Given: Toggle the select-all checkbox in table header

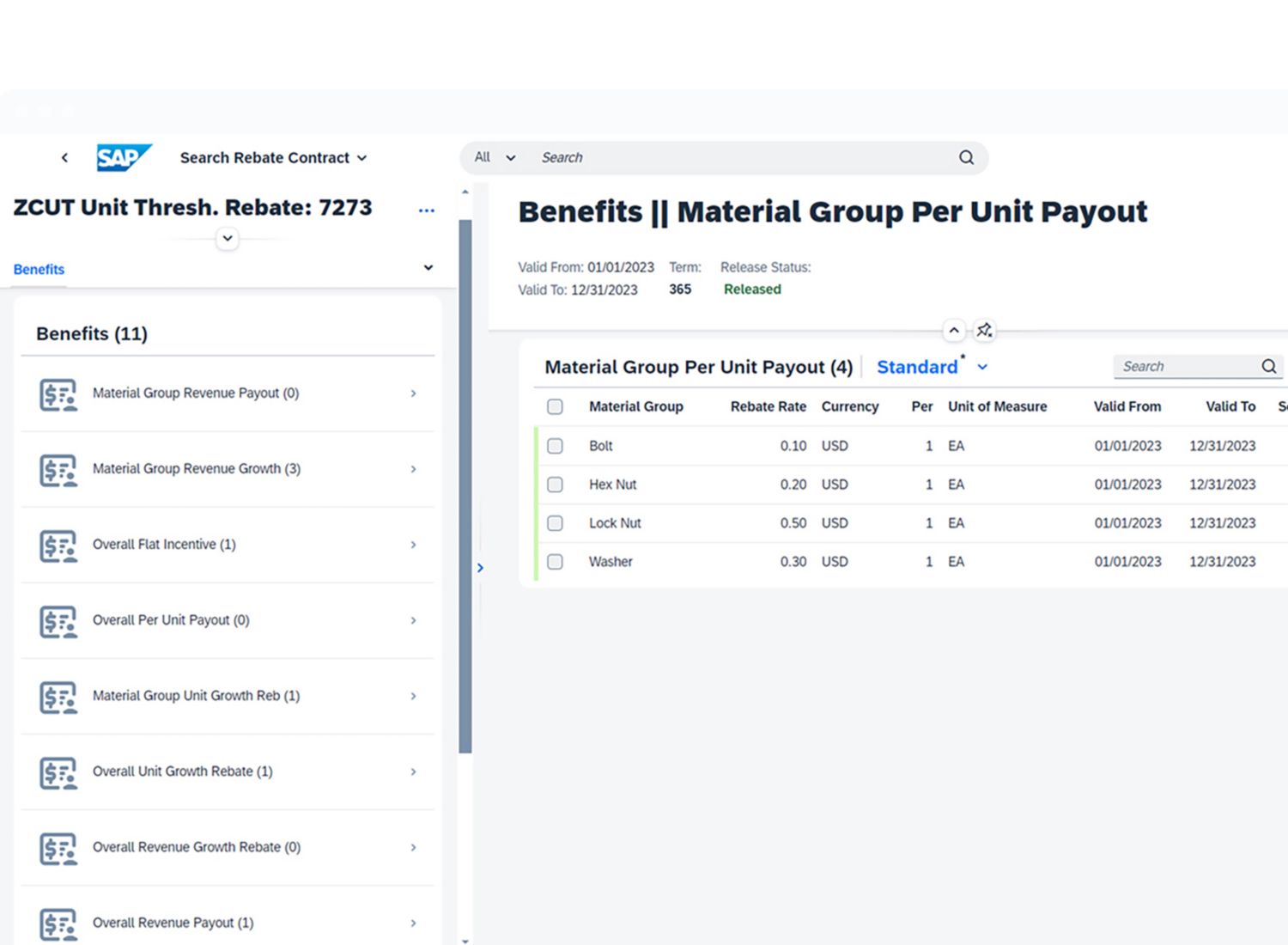Looking at the screenshot, I should coord(556,407).
